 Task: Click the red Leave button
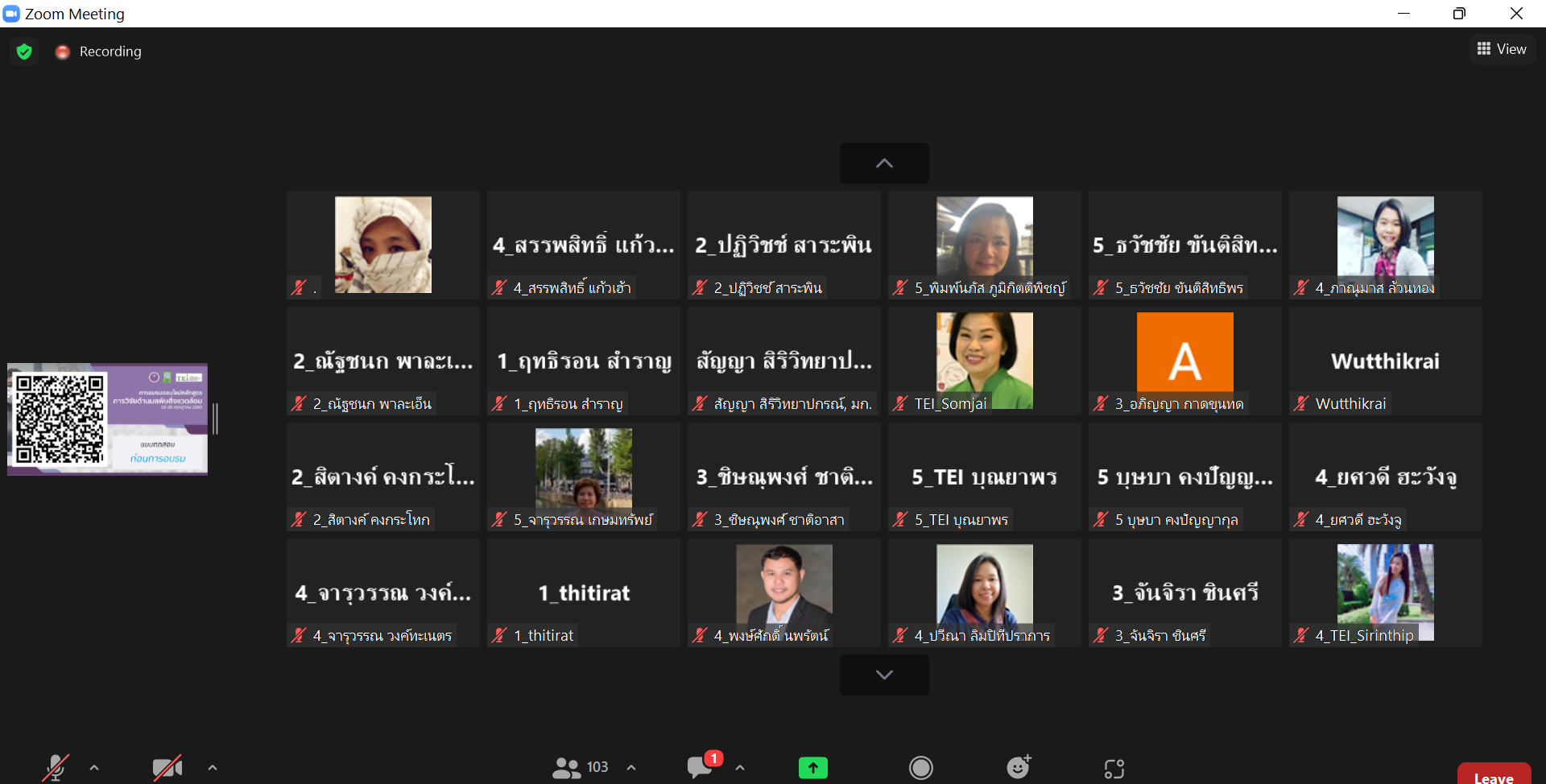click(x=1494, y=774)
